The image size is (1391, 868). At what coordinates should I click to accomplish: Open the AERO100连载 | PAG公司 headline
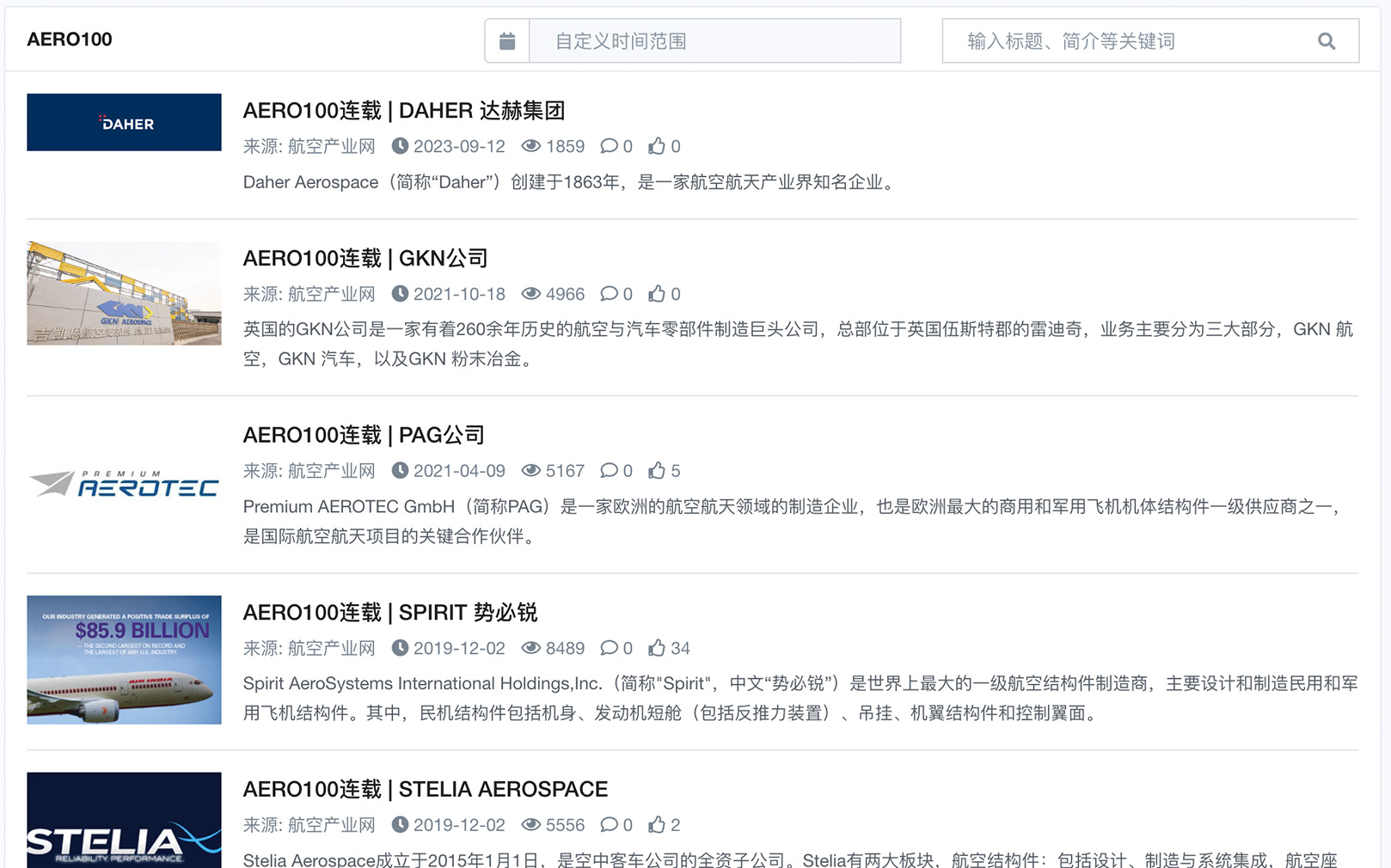364,436
